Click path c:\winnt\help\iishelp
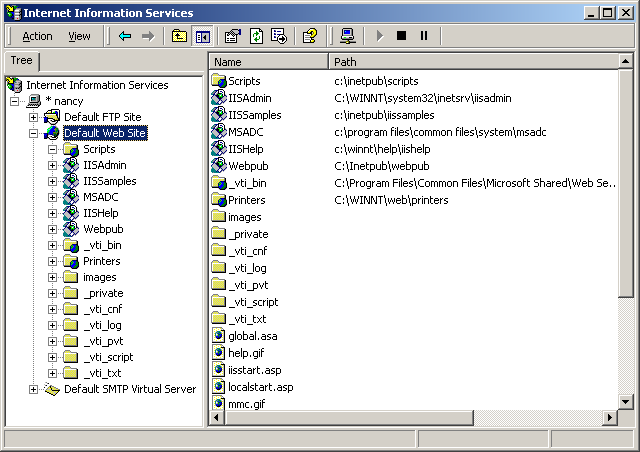 (x=382, y=149)
